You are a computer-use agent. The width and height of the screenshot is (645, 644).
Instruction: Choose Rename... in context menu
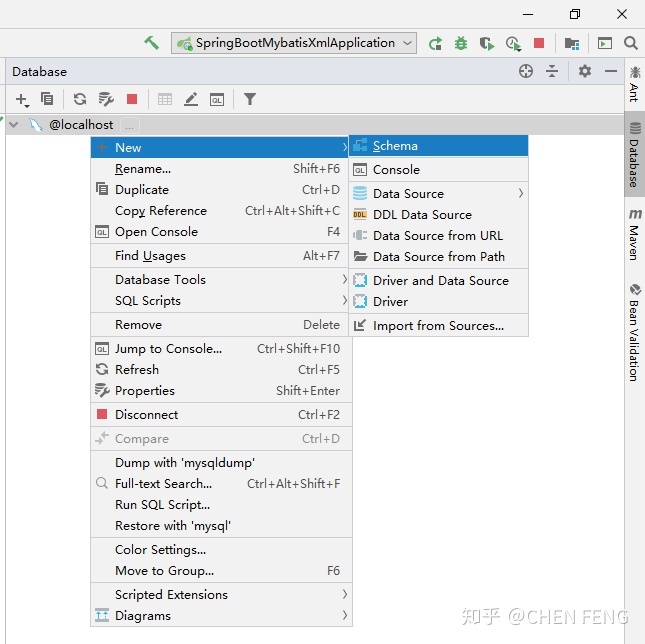(221, 169)
